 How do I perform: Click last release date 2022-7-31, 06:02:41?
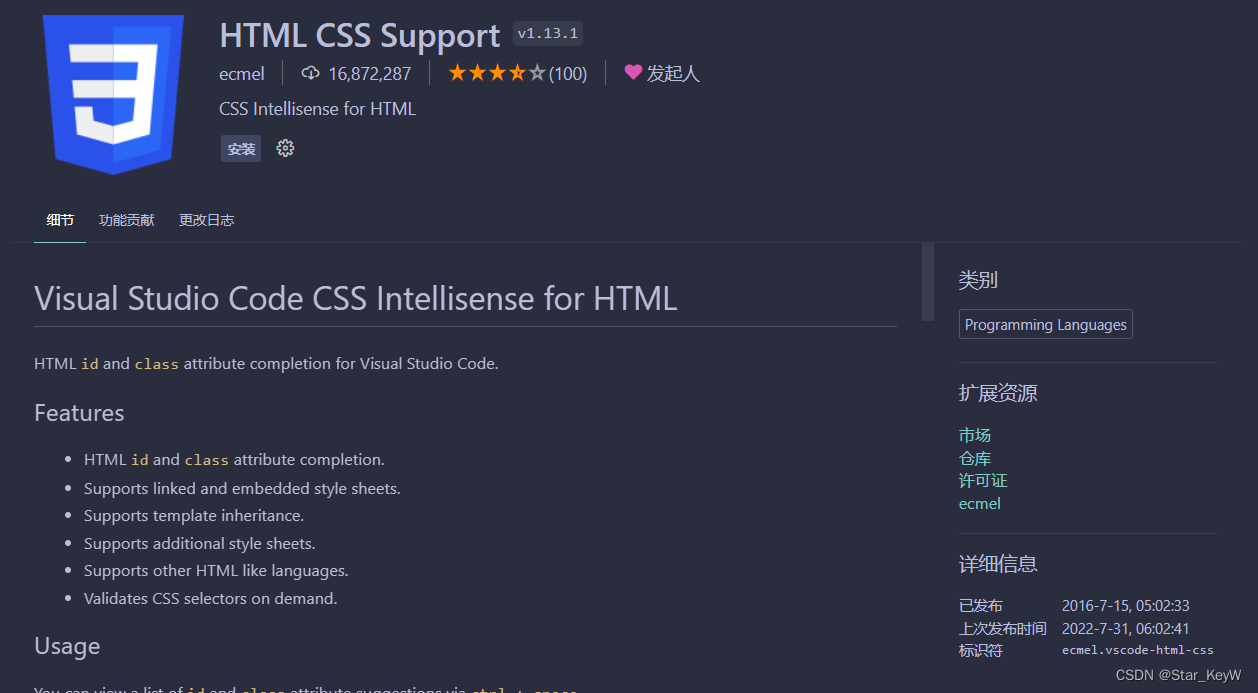(1126, 628)
